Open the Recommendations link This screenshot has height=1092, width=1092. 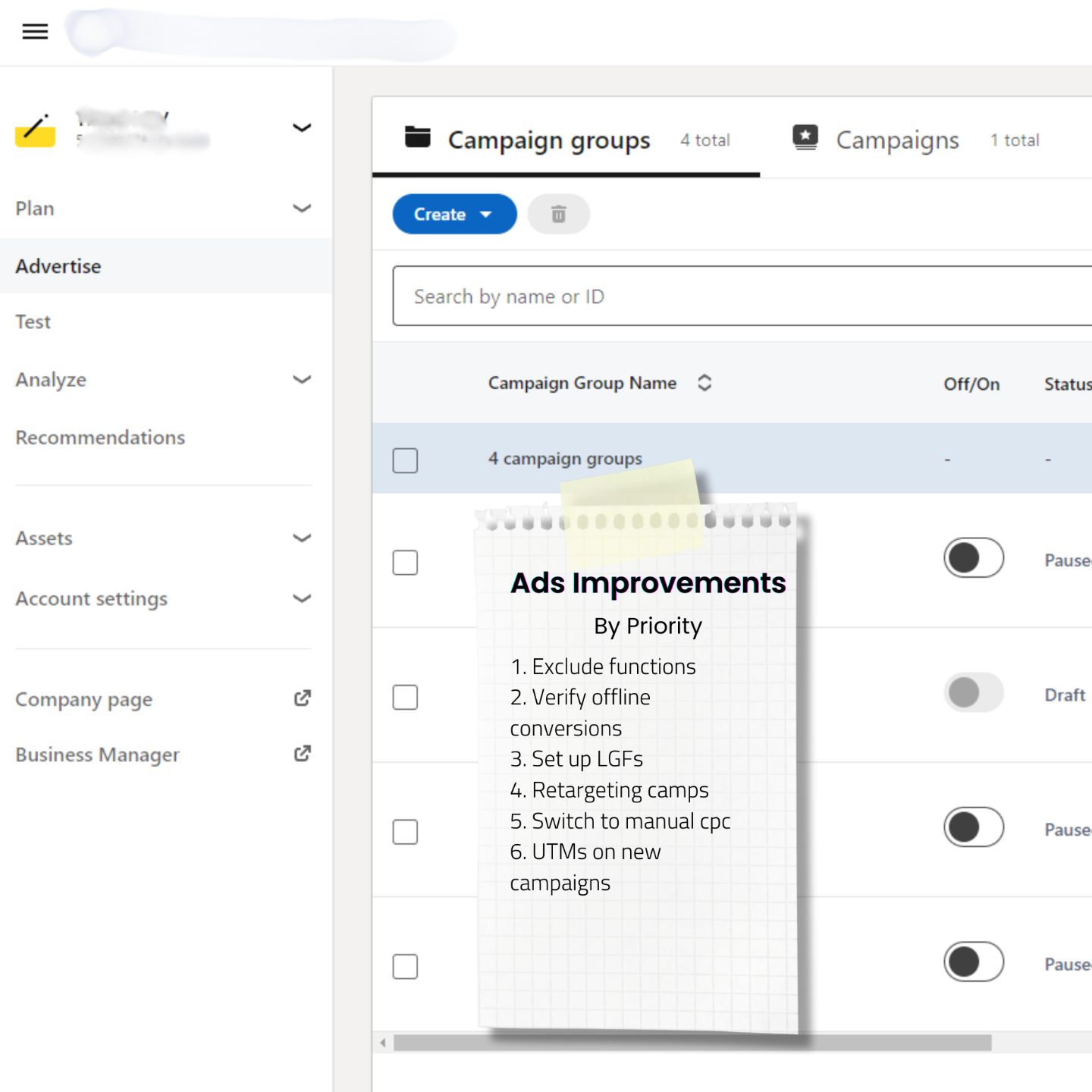click(100, 438)
